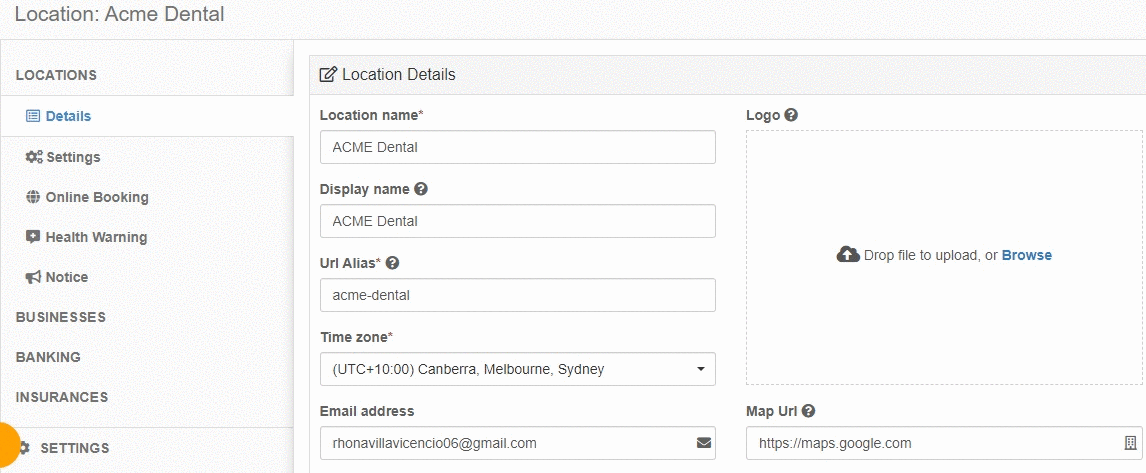Expand the INSURANCES sidebar section
Image resolution: width=1146 pixels, height=473 pixels.
coord(62,397)
